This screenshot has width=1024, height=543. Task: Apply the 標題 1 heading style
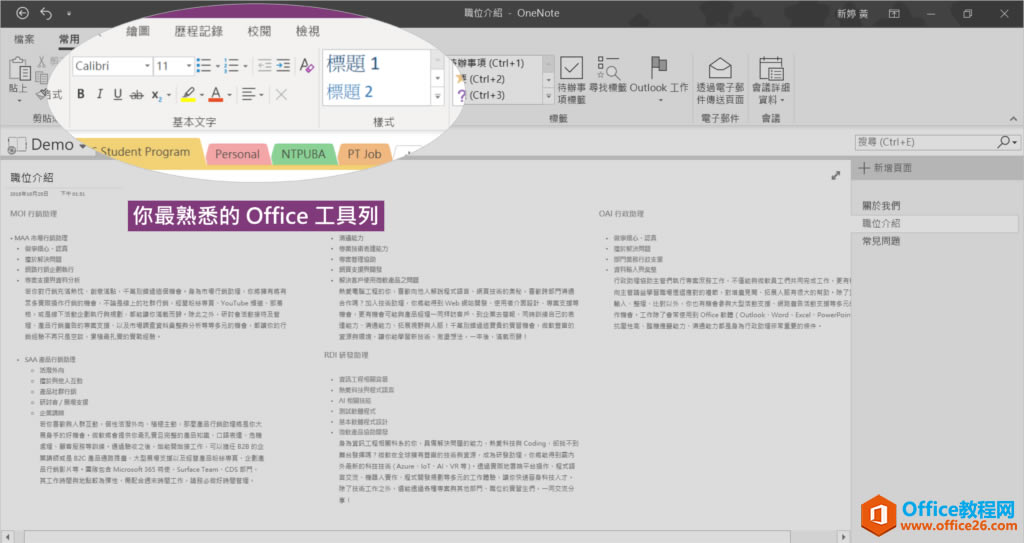tap(353, 63)
